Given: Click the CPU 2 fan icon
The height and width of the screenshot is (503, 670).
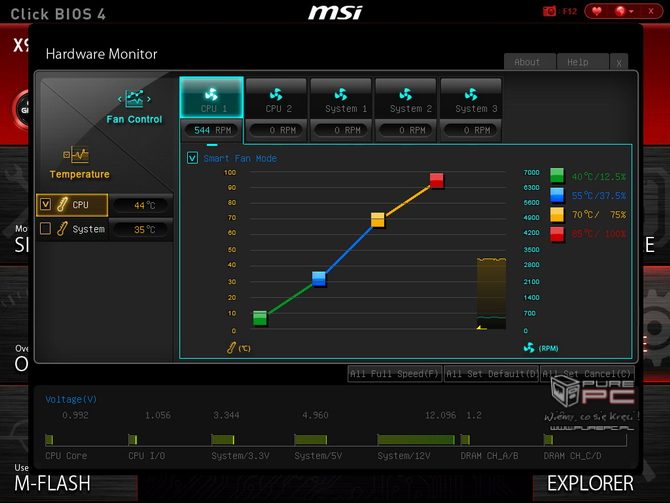Looking at the screenshot, I should [x=276, y=94].
